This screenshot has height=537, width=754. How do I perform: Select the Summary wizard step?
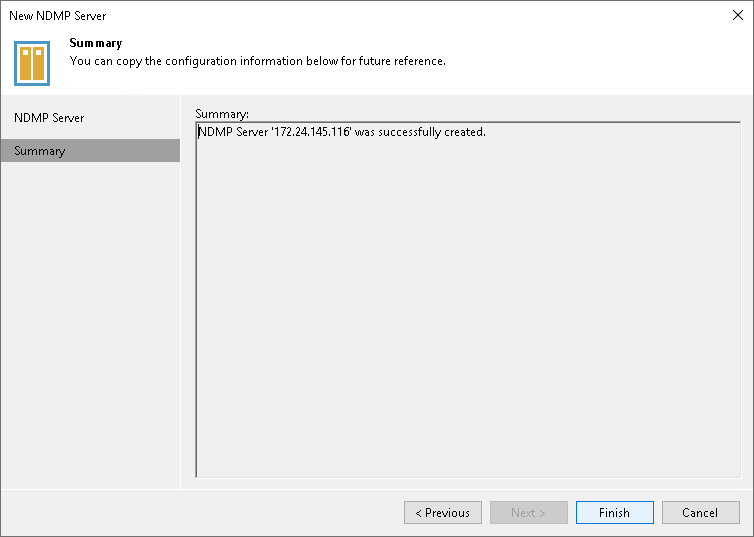coord(90,150)
